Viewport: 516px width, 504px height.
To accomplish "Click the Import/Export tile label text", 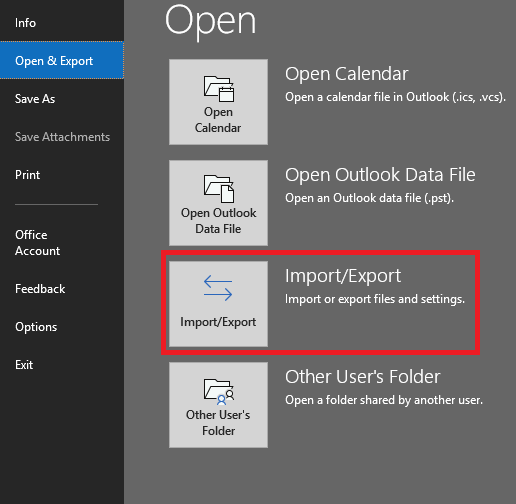I will coord(218,322).
